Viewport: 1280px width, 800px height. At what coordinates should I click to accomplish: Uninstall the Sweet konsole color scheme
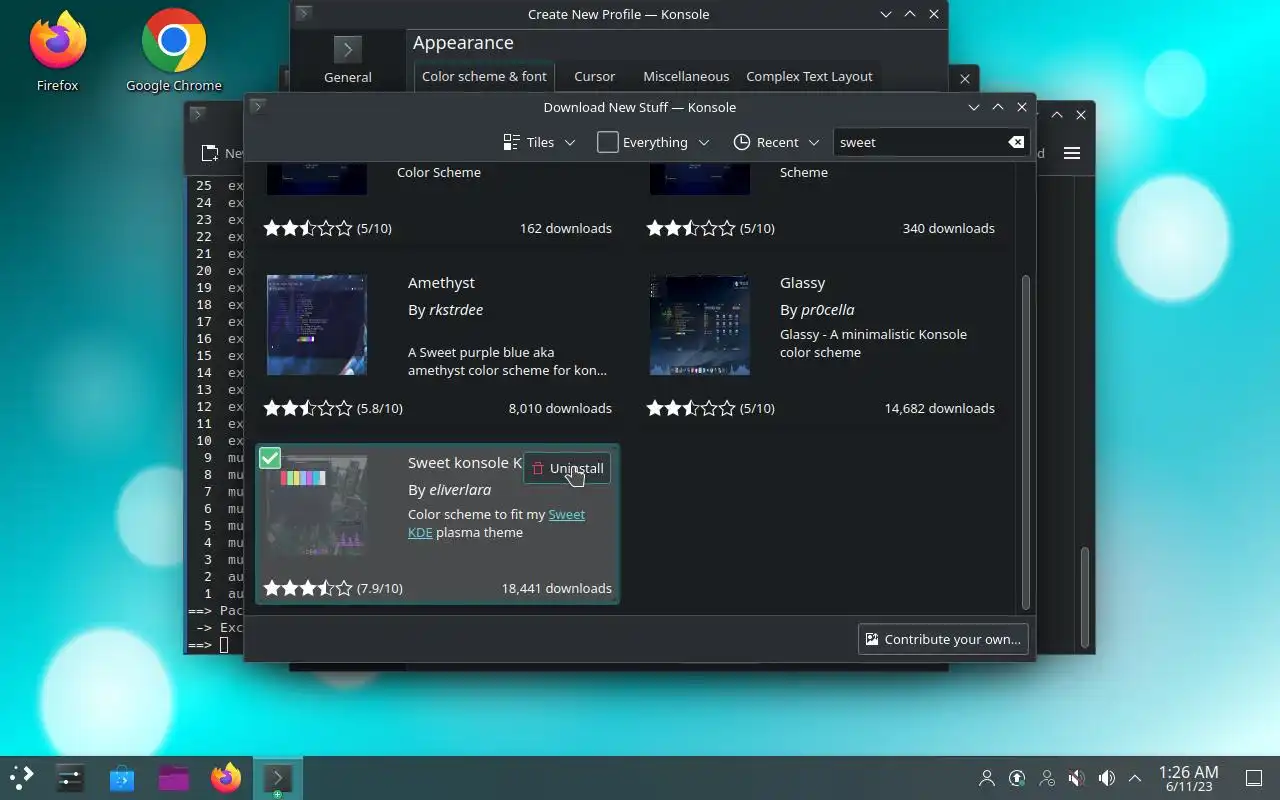click(567, 468)
